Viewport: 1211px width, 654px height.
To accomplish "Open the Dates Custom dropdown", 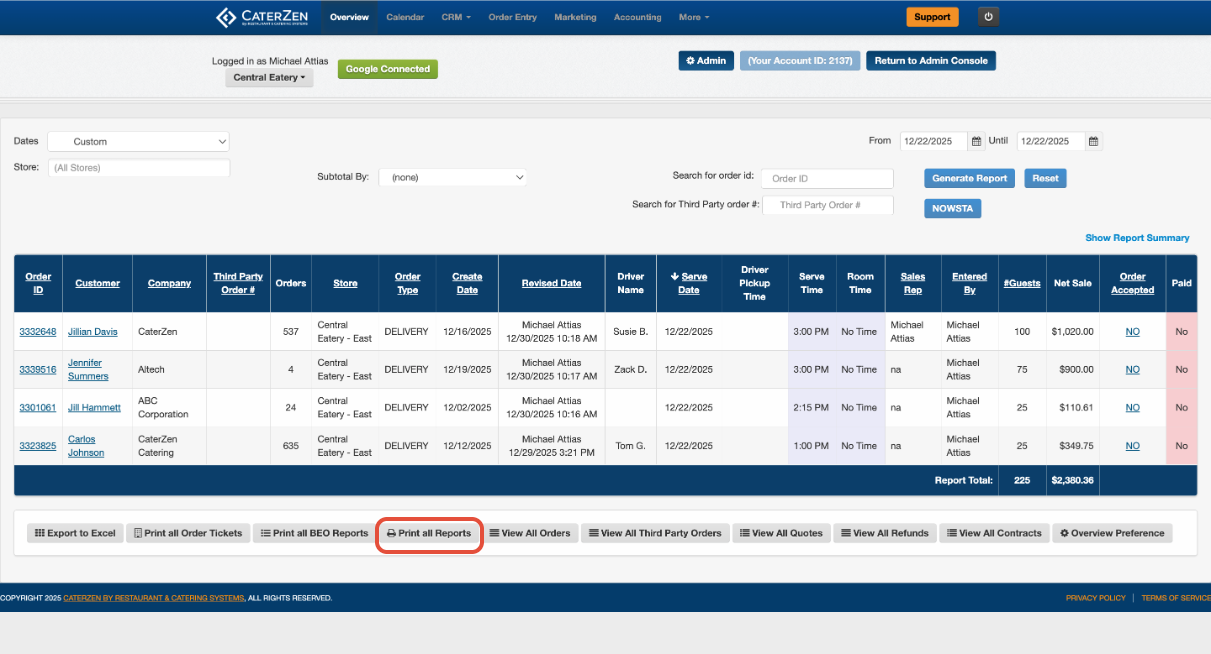I will [x=138, y=142].
